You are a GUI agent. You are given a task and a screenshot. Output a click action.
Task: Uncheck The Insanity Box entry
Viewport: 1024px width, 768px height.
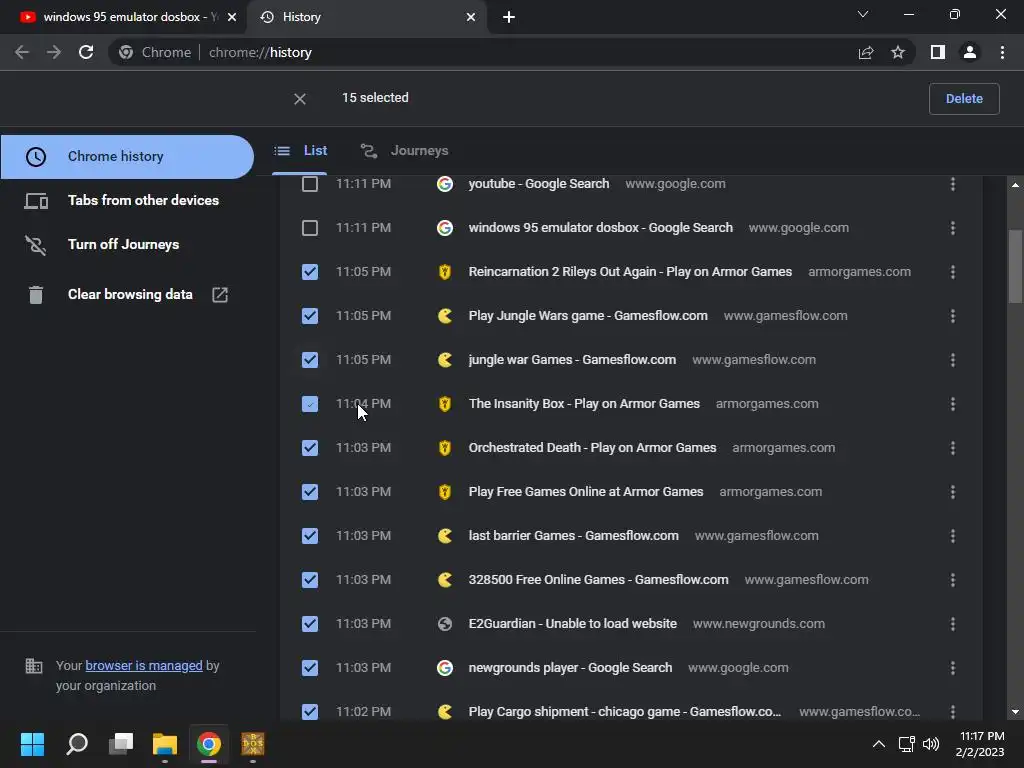310,404
